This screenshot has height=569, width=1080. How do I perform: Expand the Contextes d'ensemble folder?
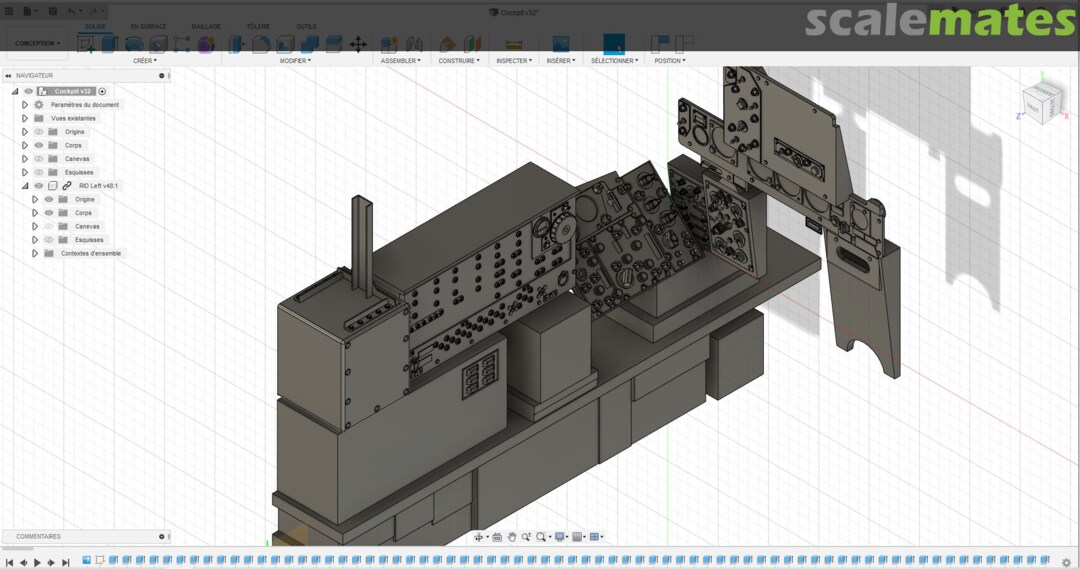coord(35,253)
